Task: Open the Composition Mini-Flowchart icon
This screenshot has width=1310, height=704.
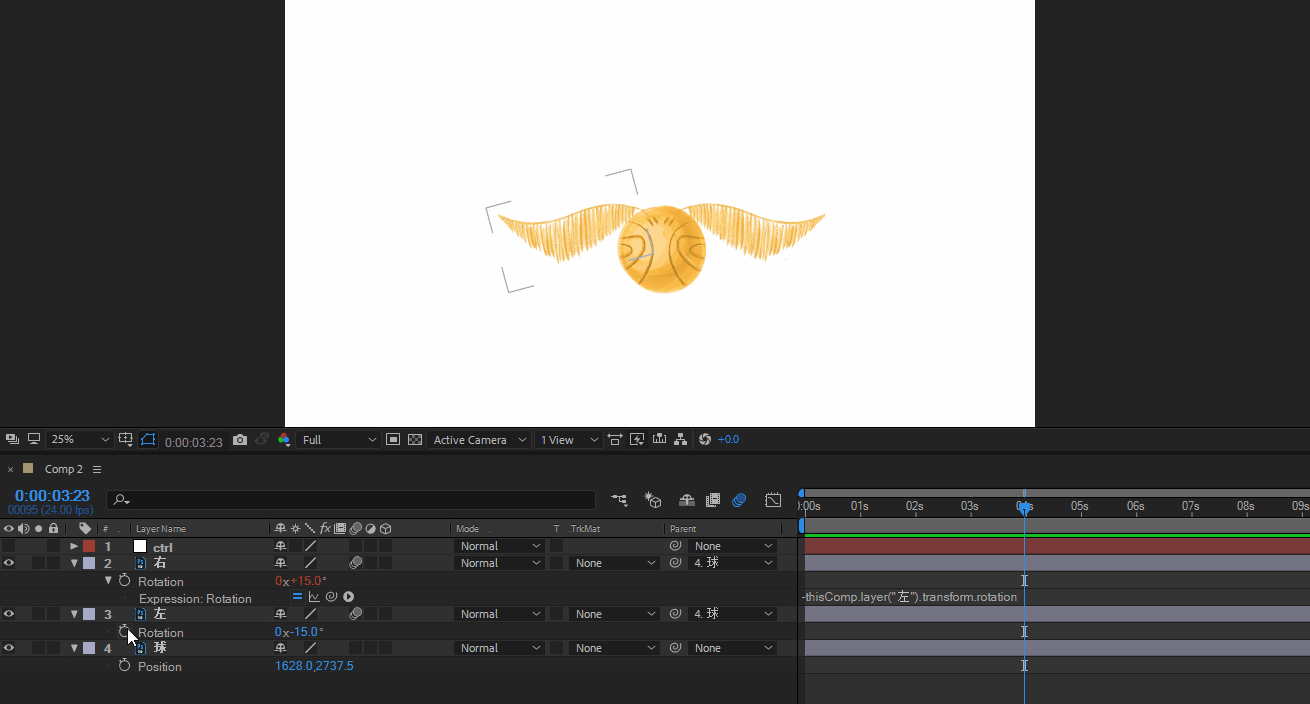Action: (x=620, y=500)
